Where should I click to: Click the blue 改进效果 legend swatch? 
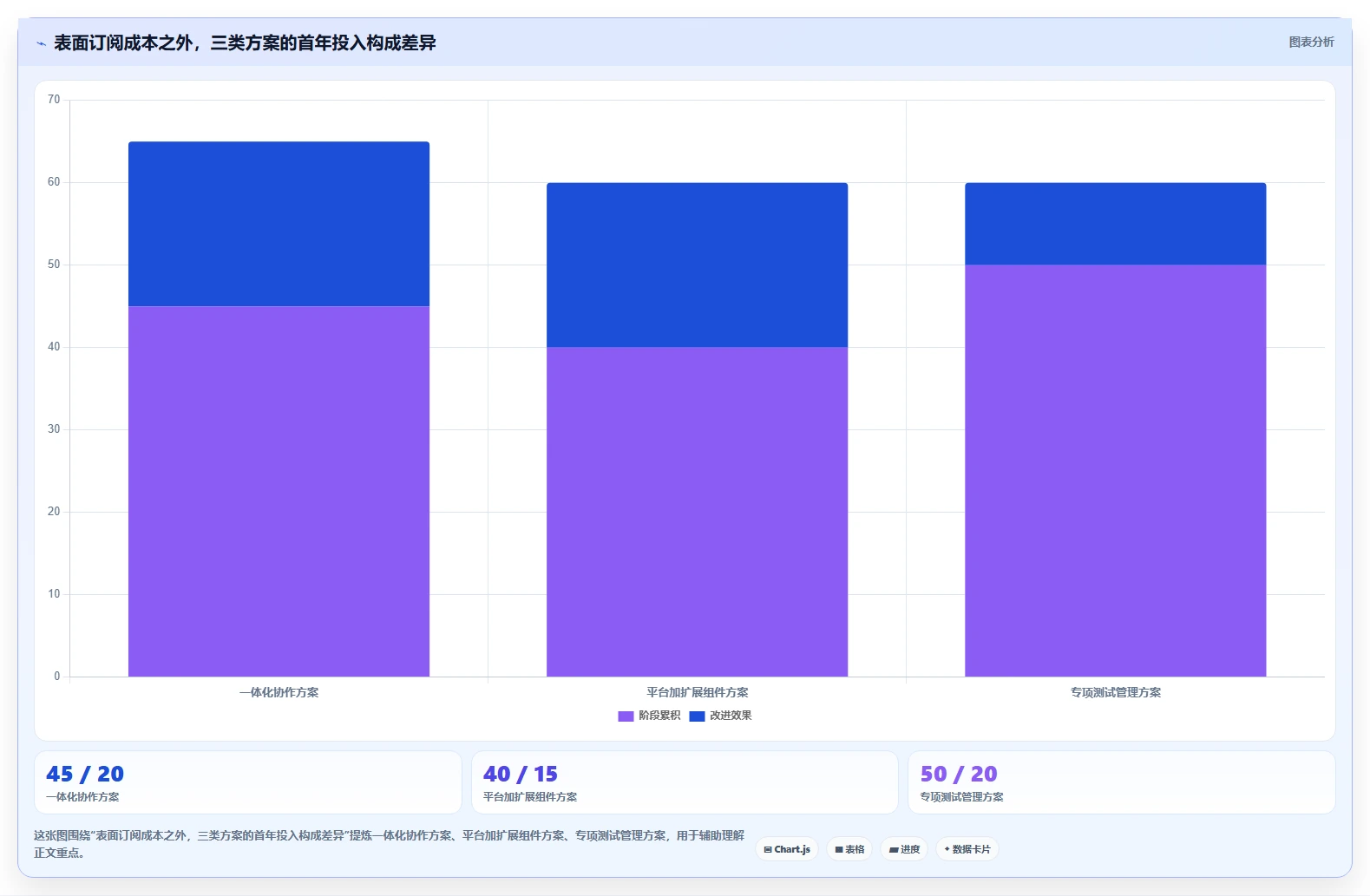tap(697, 716)
